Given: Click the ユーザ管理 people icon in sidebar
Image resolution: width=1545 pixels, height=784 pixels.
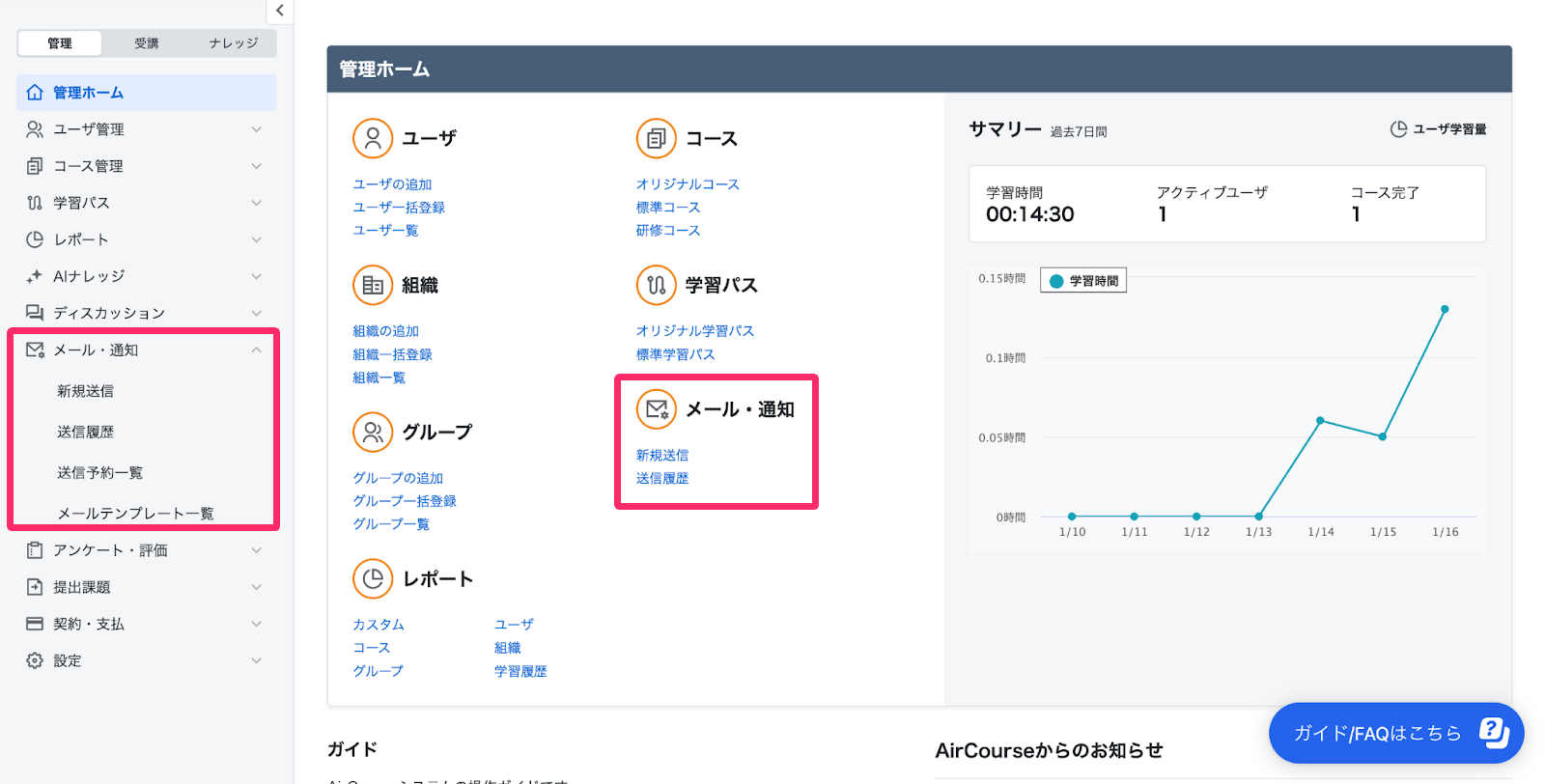Looking at the screenshot, I should click(x=35, y=129).
